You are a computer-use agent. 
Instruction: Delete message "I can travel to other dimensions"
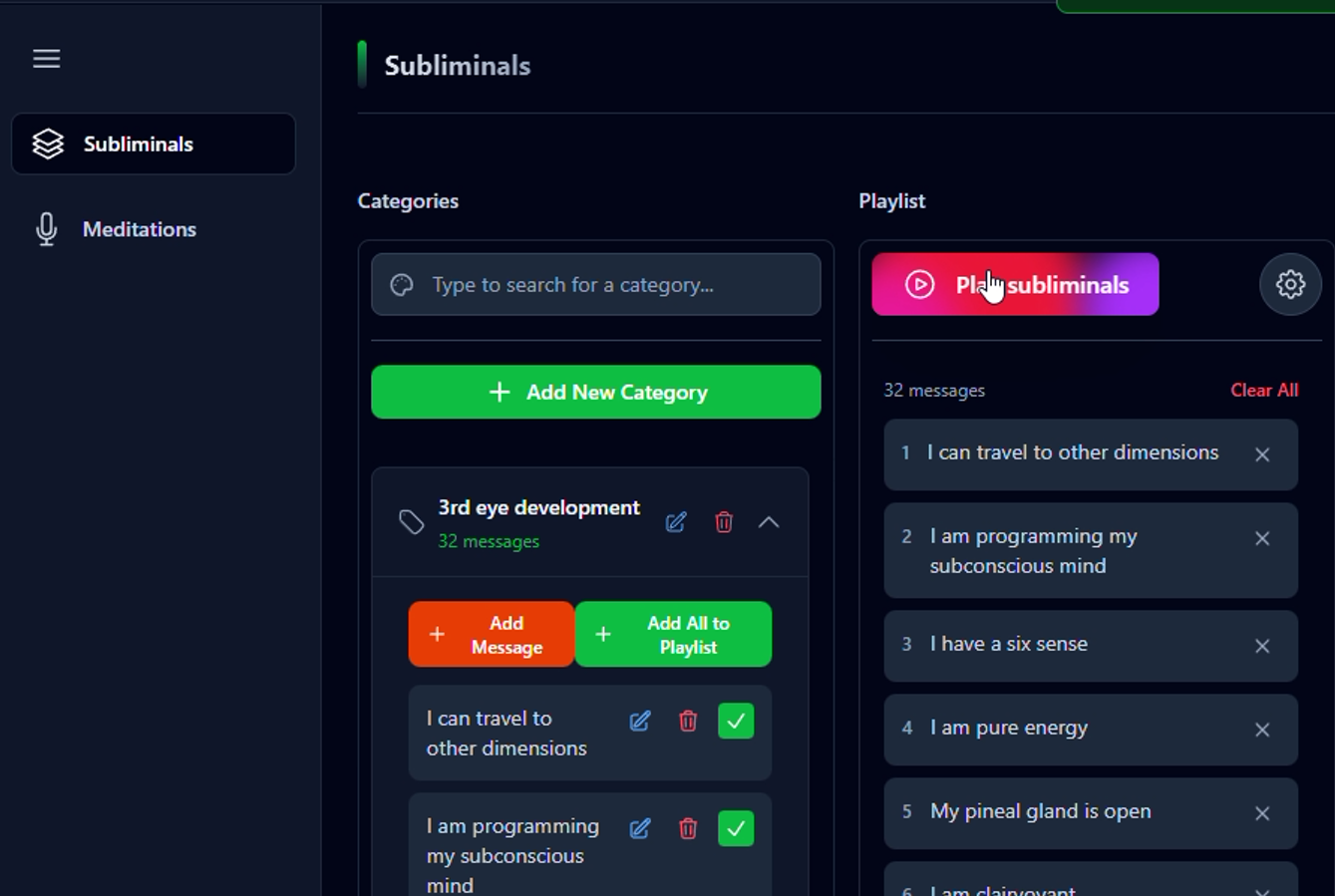point(688,721)
